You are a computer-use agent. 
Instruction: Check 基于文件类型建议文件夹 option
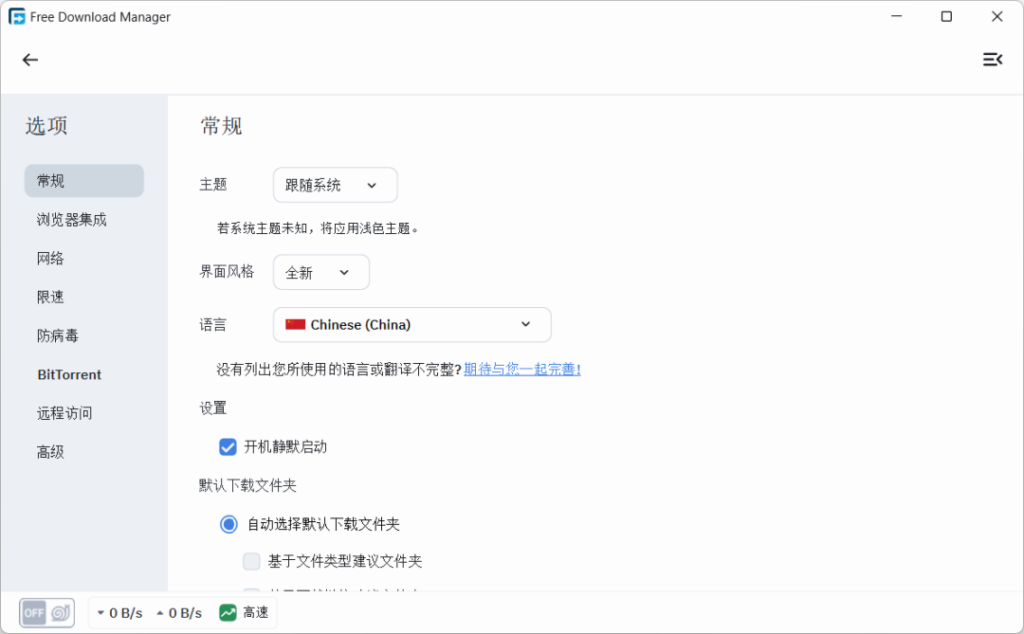coord(251,561)
